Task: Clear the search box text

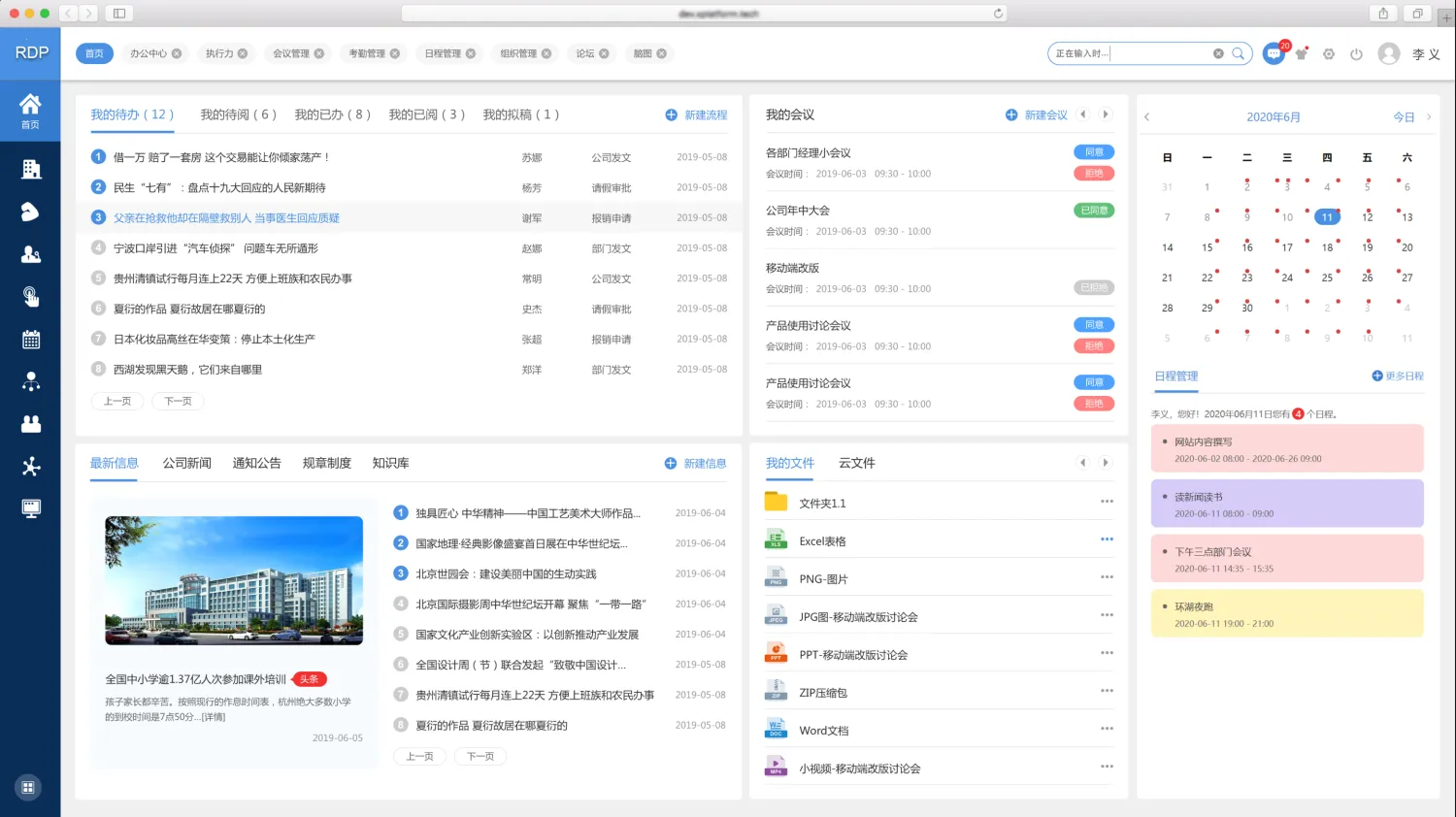Action: click(x=1218, y=53)
